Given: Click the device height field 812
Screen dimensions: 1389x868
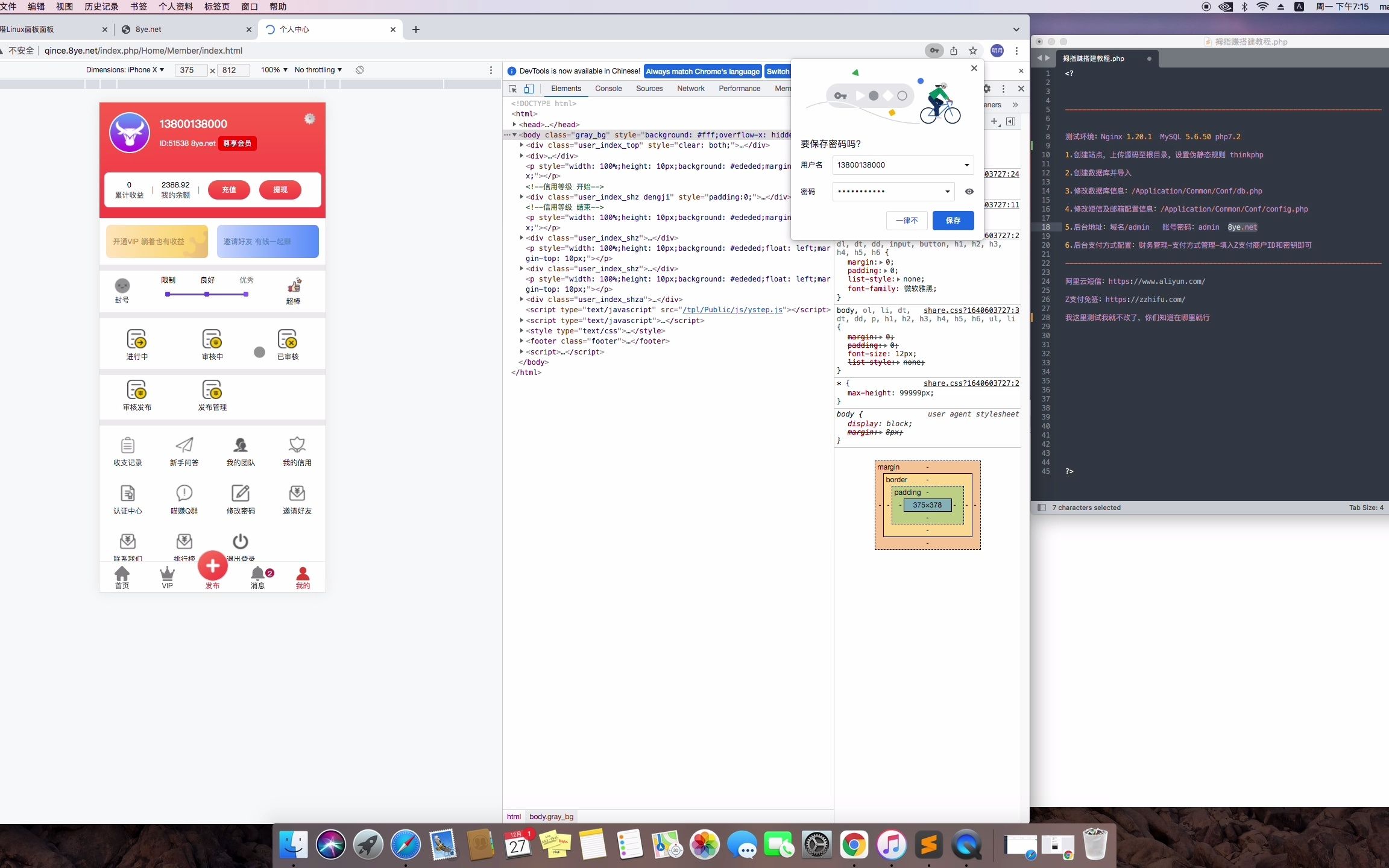Looking at the screenshot, I should click(x=233, y=70).
